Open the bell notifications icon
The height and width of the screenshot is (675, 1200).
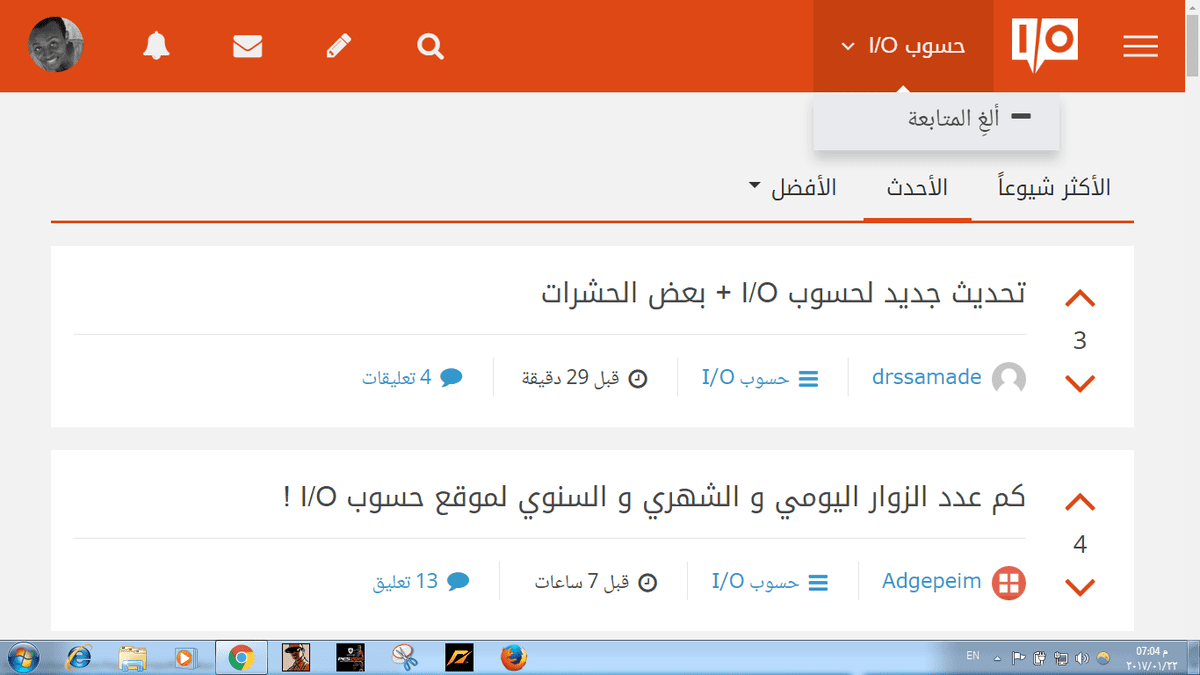(x=156, y=46)
